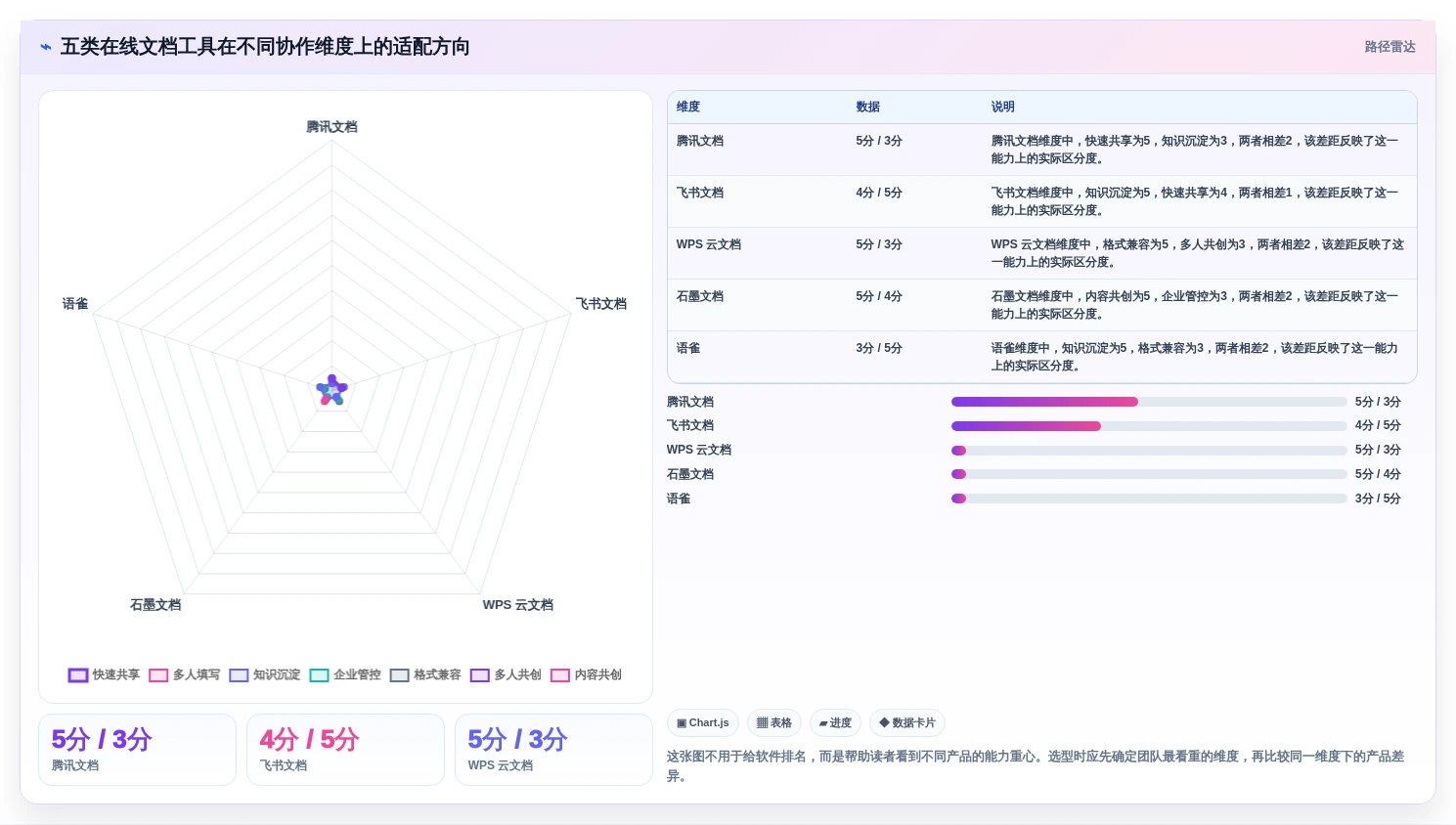Screen dimensions: 1456x825
Task: Toggle the 企业管控 legend item
Action: [345, 675]
